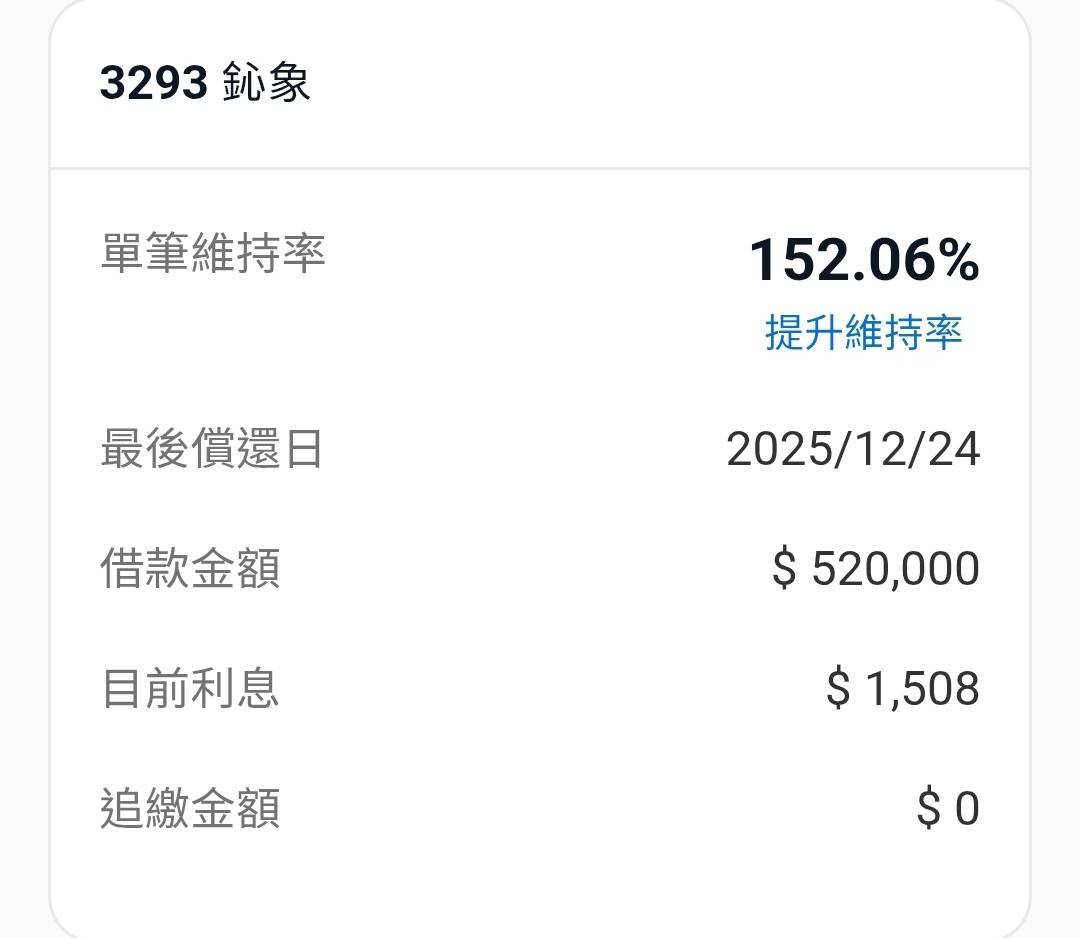Select the 追繳金額 label

[x=190, y=807]
